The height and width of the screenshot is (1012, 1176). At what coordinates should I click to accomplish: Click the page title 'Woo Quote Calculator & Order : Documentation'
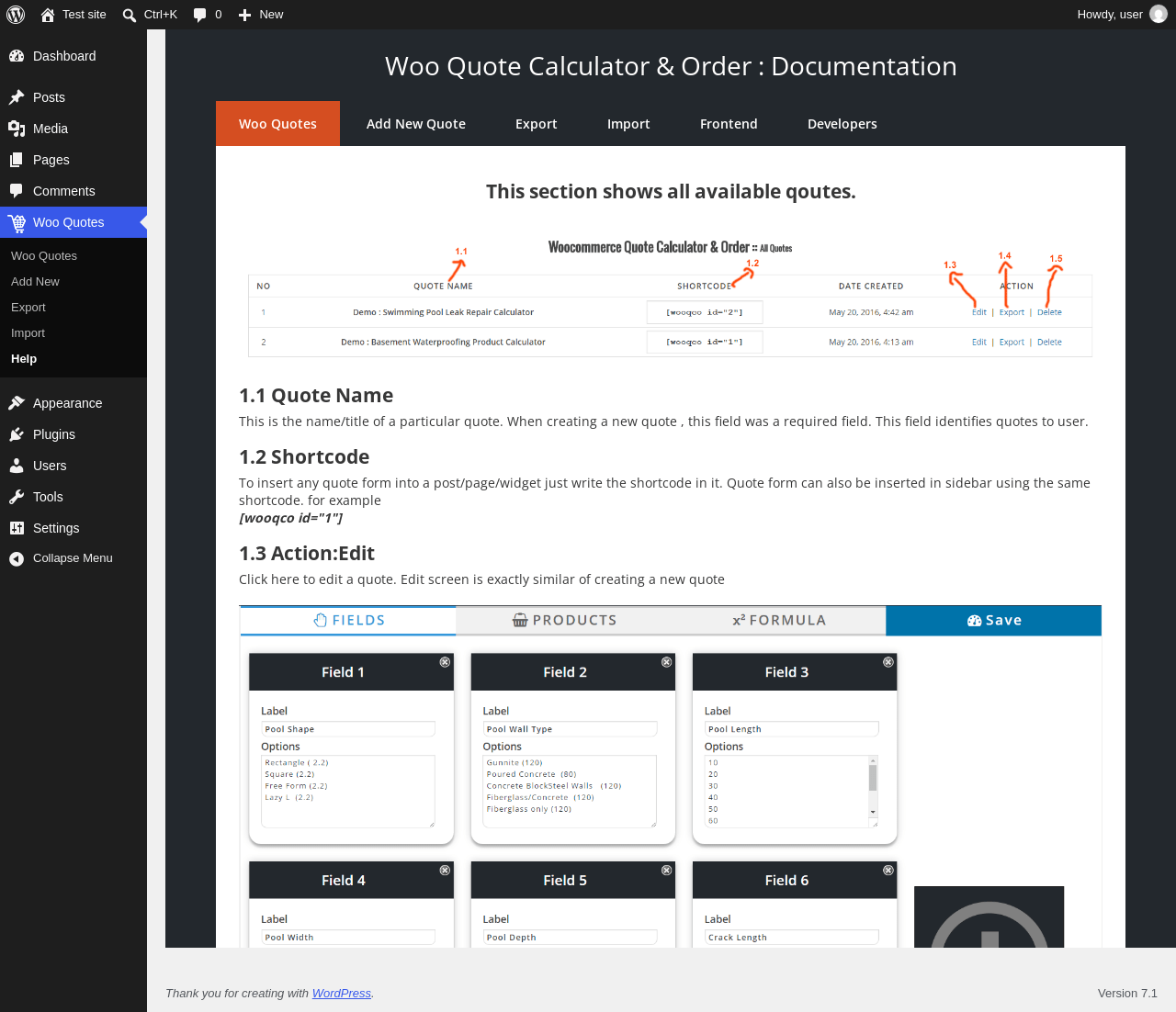point(671,66)
